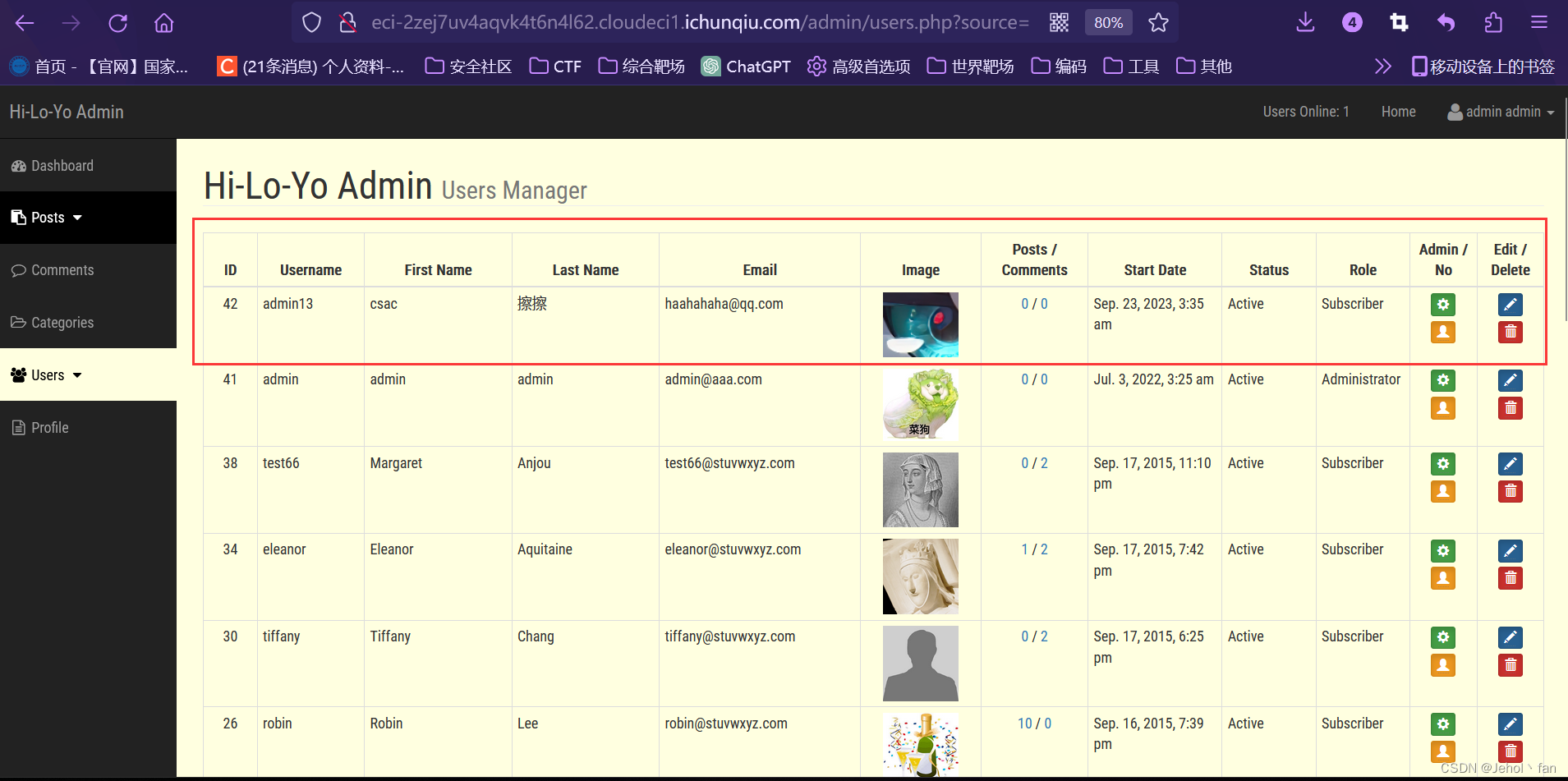This screenshot has width=1568, height=781.
Task: Click the Users Online: 1 text
Action: [1306, 112]
